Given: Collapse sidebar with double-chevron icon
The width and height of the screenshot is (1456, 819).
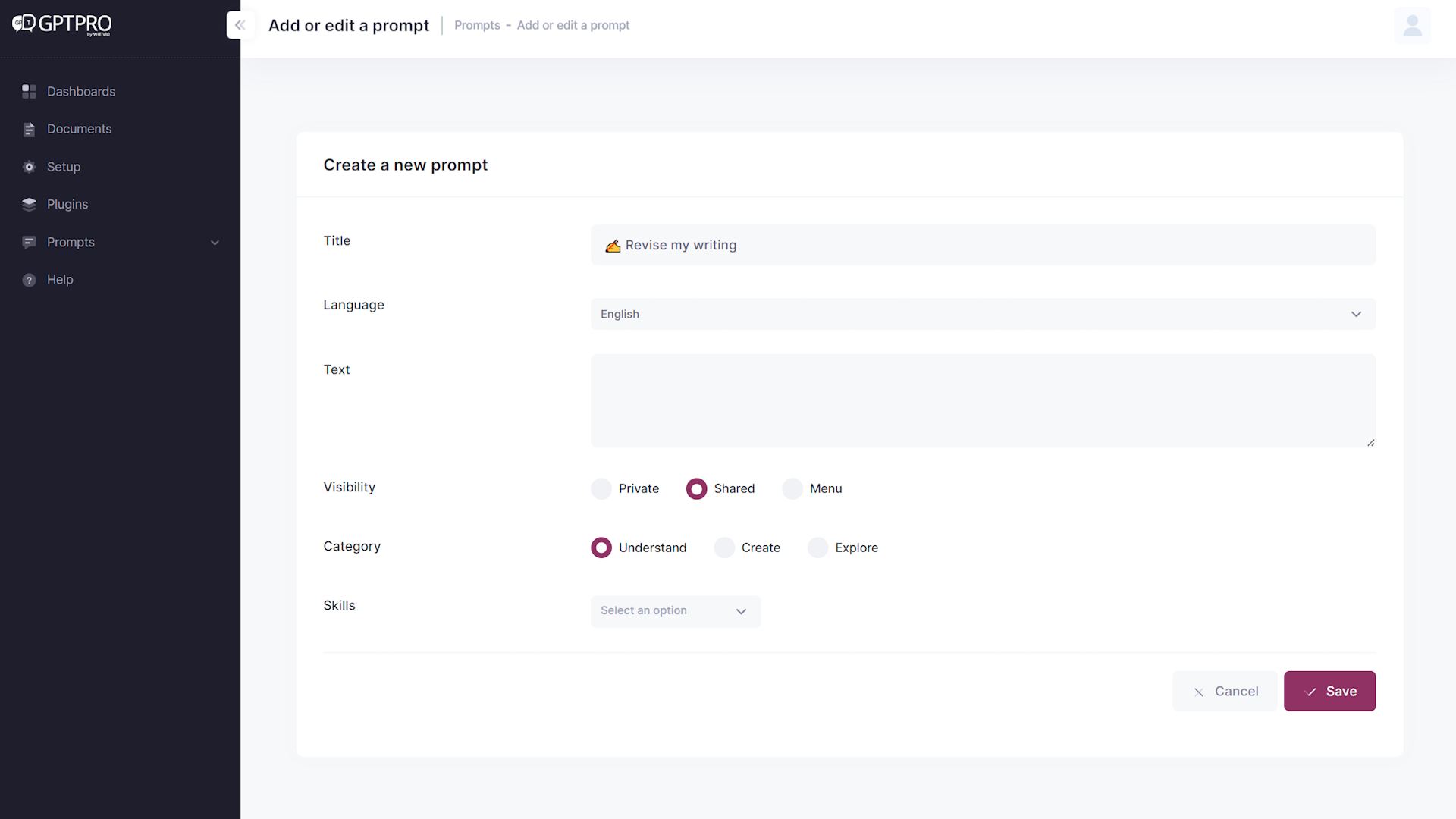Looking at the screenshot, I should 240,25.
